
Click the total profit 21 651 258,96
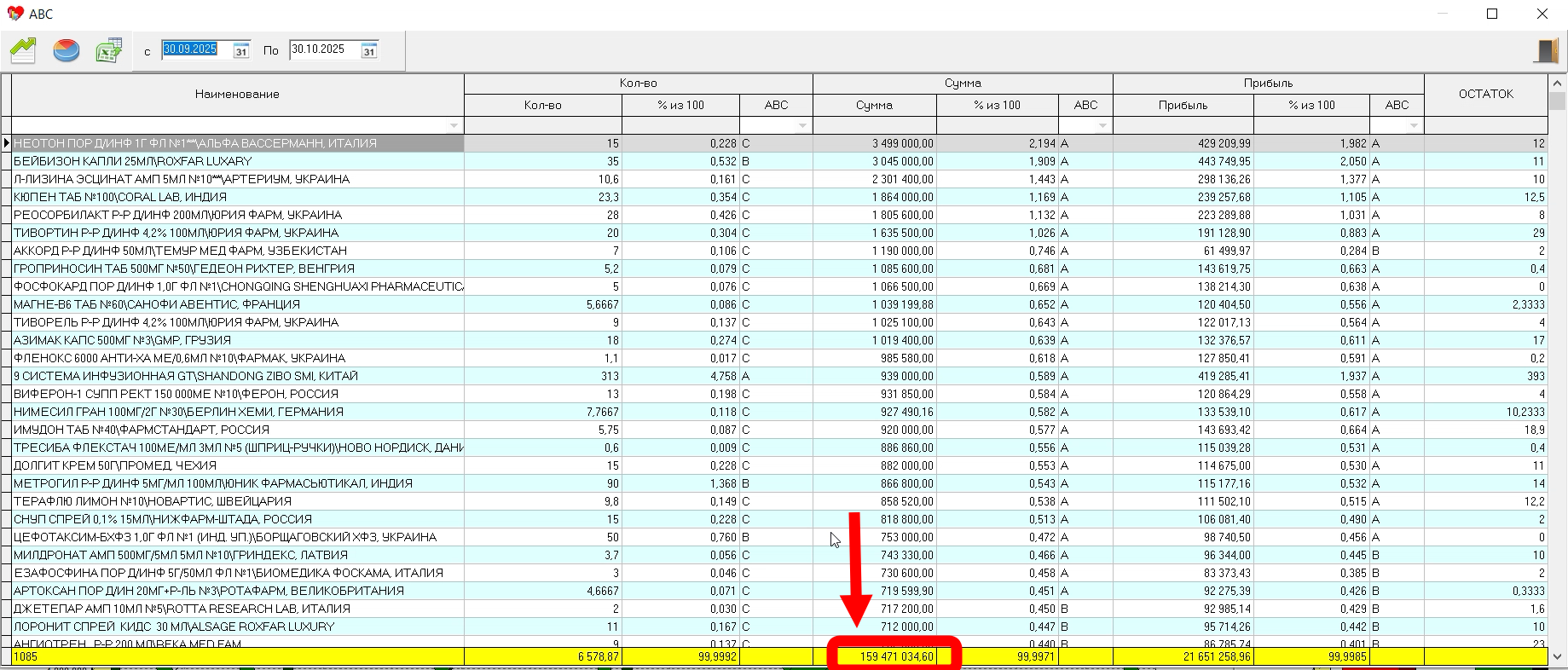(1218, 657)
